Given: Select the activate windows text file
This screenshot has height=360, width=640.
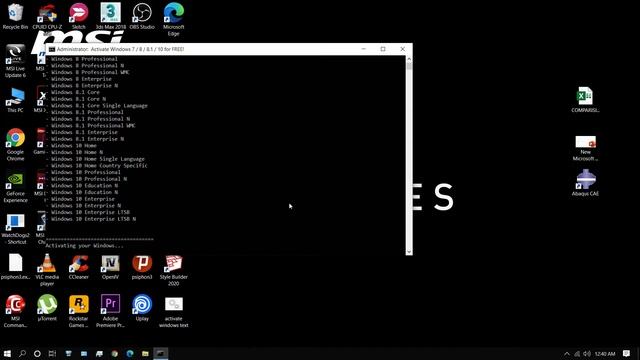Looking at the screenshot, I should click(x=173, y=312).
